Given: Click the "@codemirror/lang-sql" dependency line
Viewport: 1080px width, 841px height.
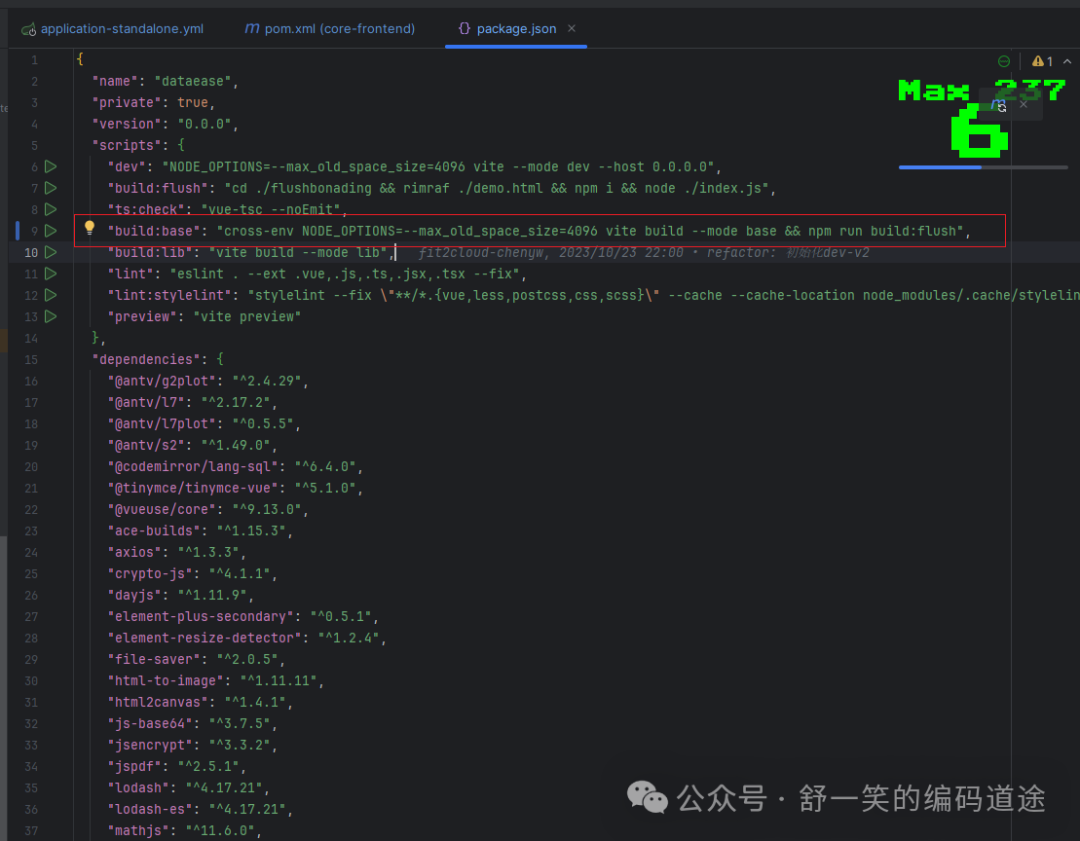Looking at the screenshot, I should click(x=235, y=467).
